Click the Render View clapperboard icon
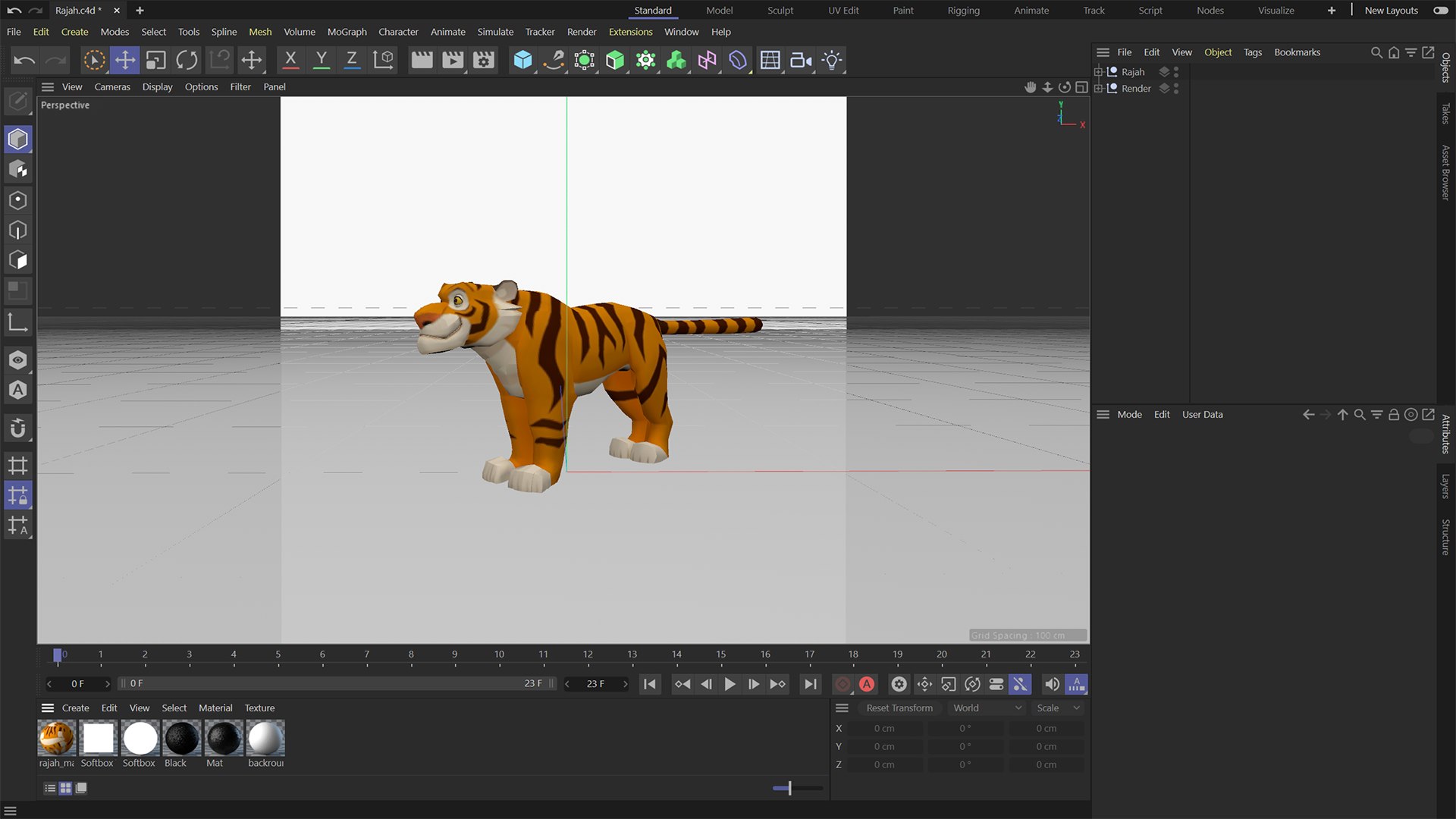1456x819 pixels. [x=422, y=60]
